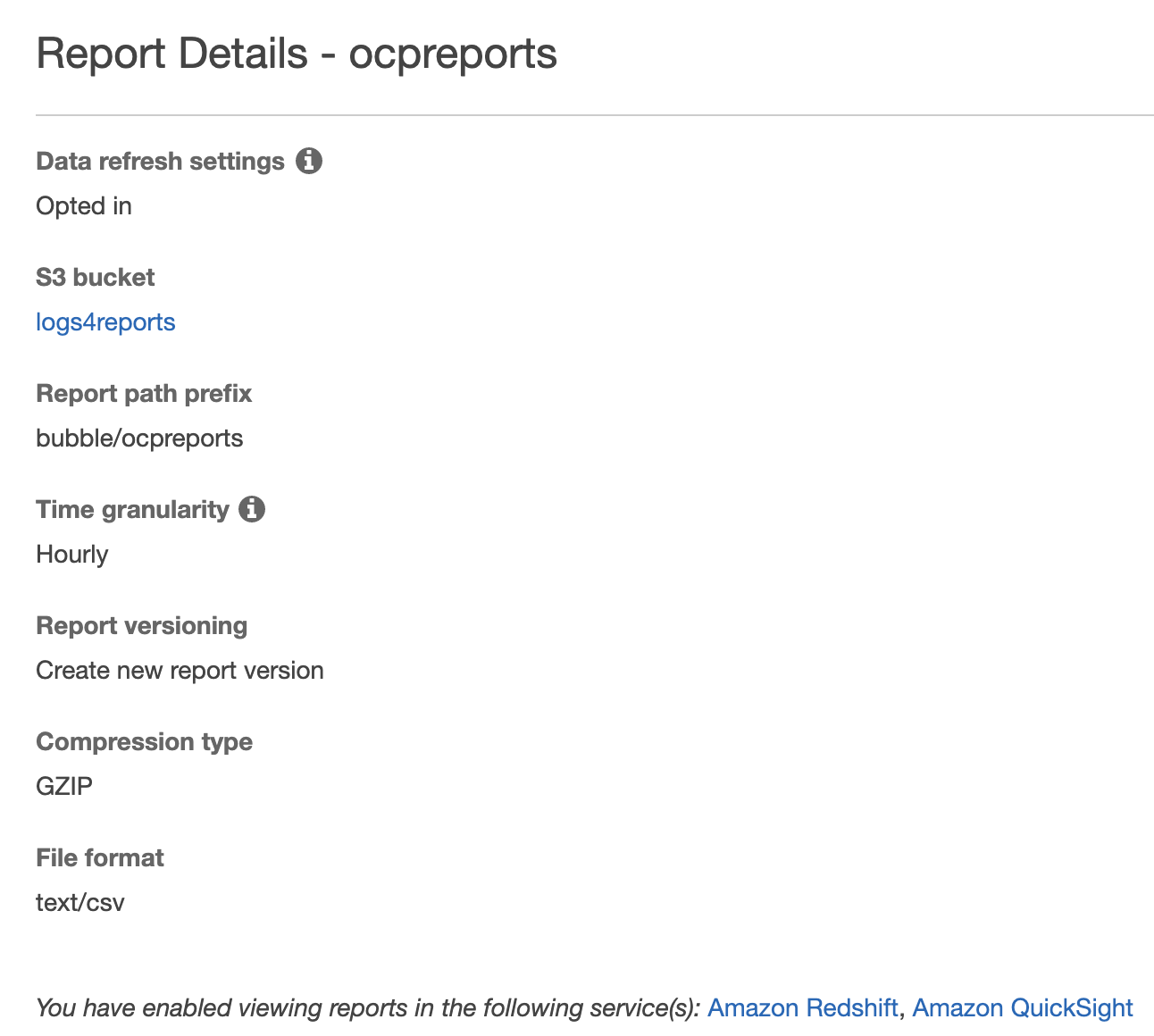
Task: Click the Compression type label
Action: 144,742
